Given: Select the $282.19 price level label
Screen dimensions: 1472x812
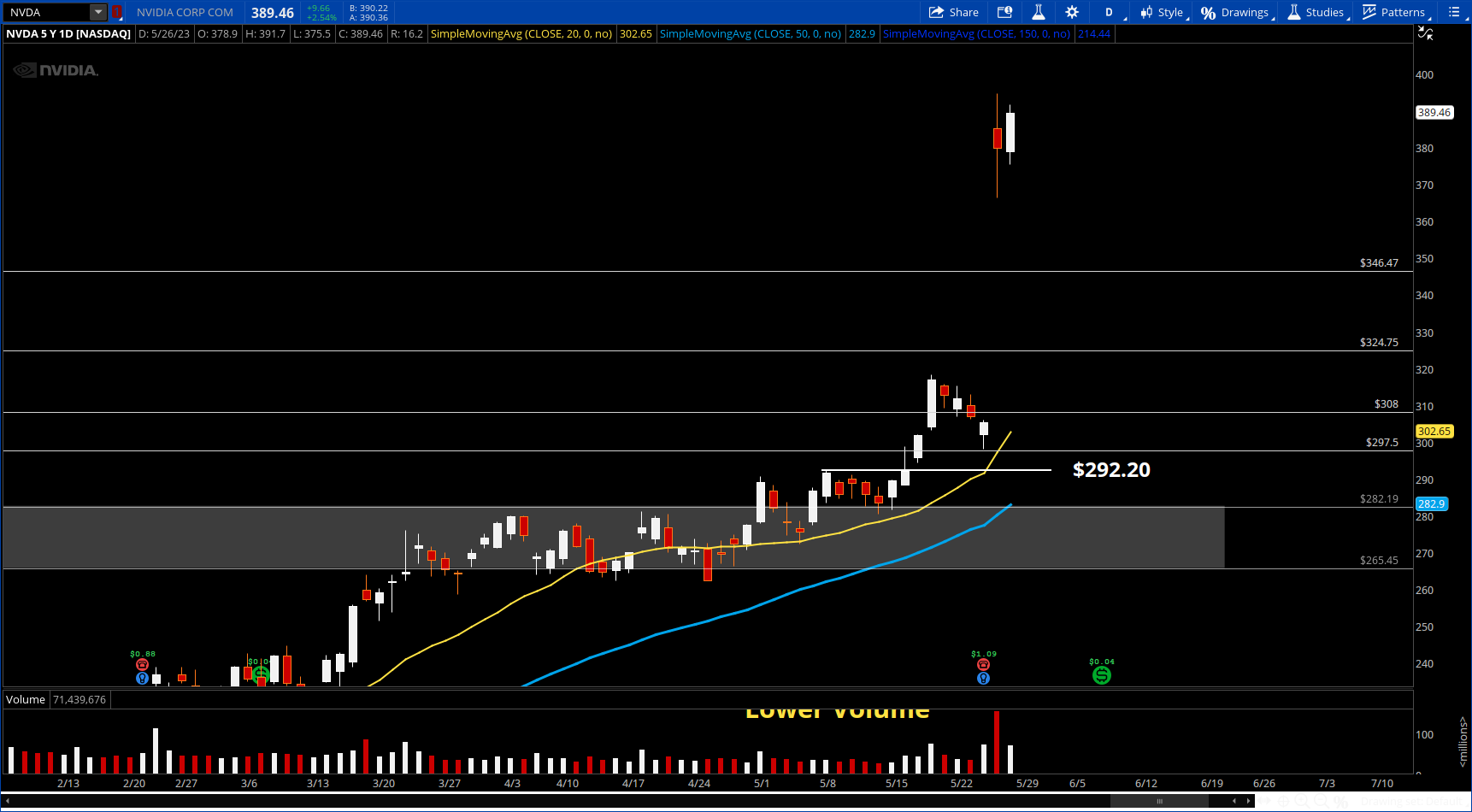Looking at the screenshot, I should (x=1379, y=499).
